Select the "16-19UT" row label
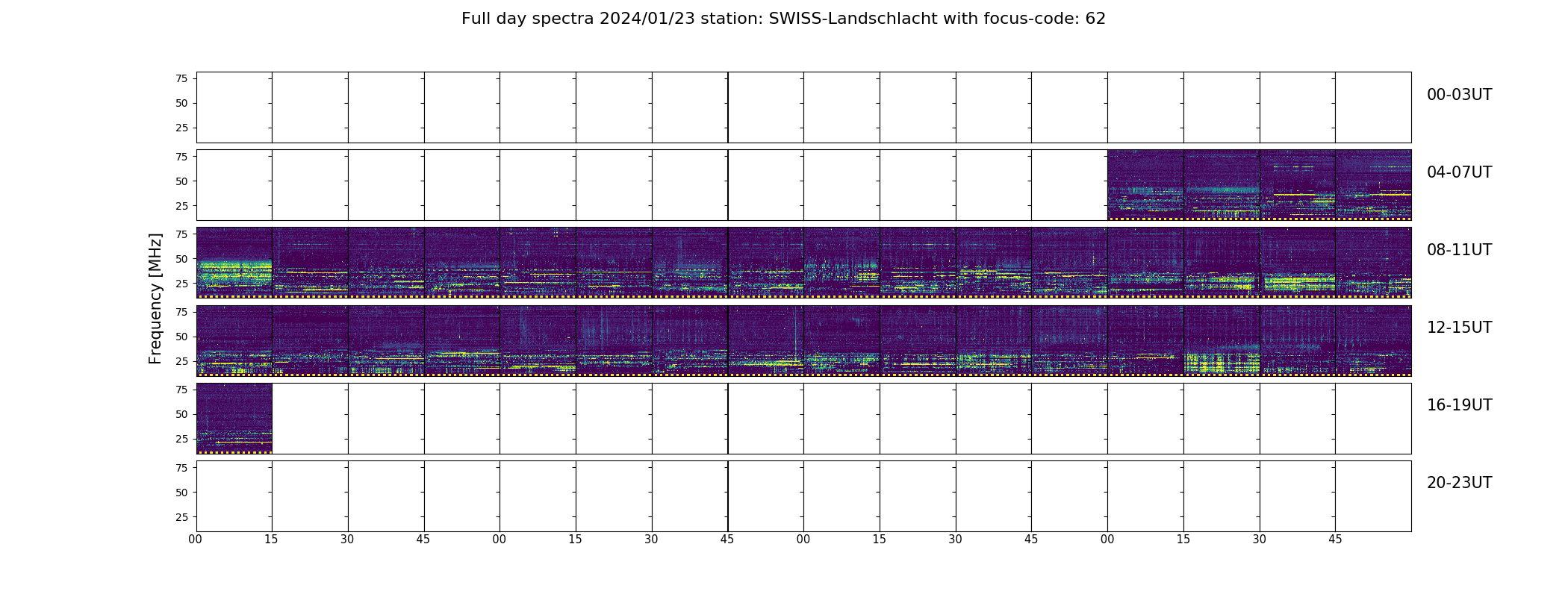Viewport: 1568px width, 597px height. [x=1459, y=405]
